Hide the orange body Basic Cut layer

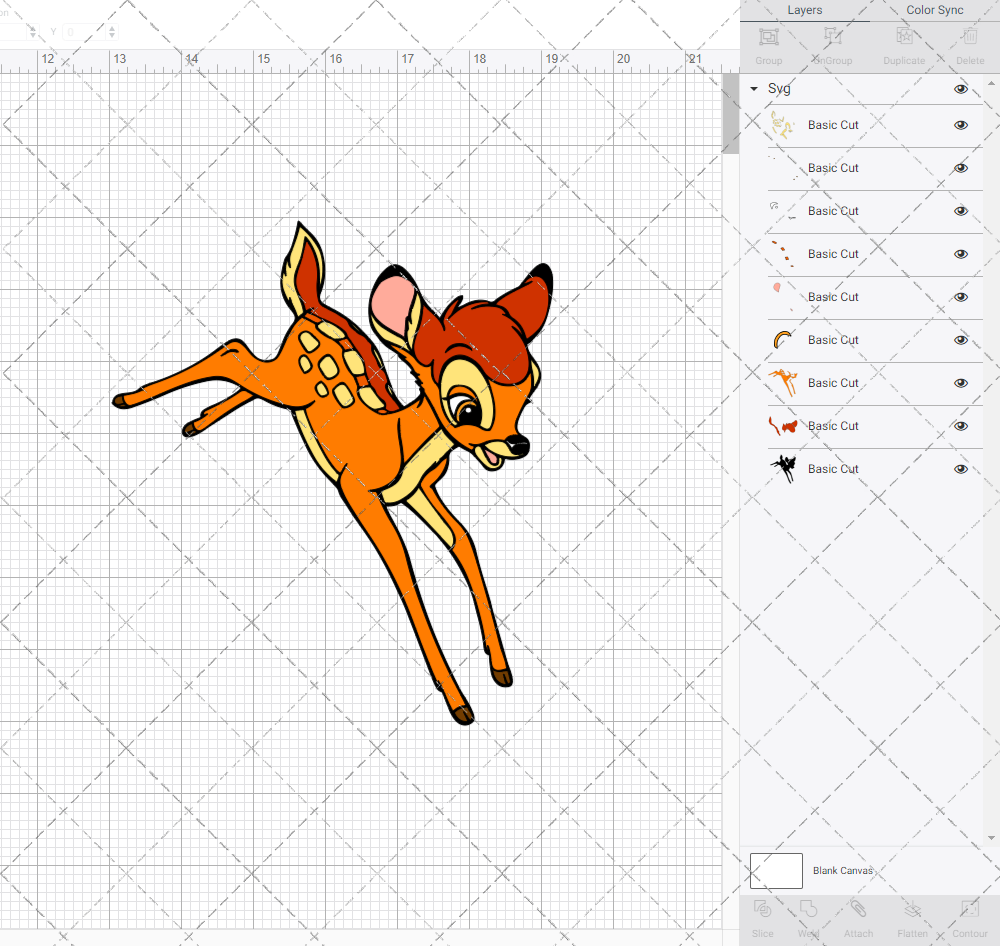coord(961,383)
